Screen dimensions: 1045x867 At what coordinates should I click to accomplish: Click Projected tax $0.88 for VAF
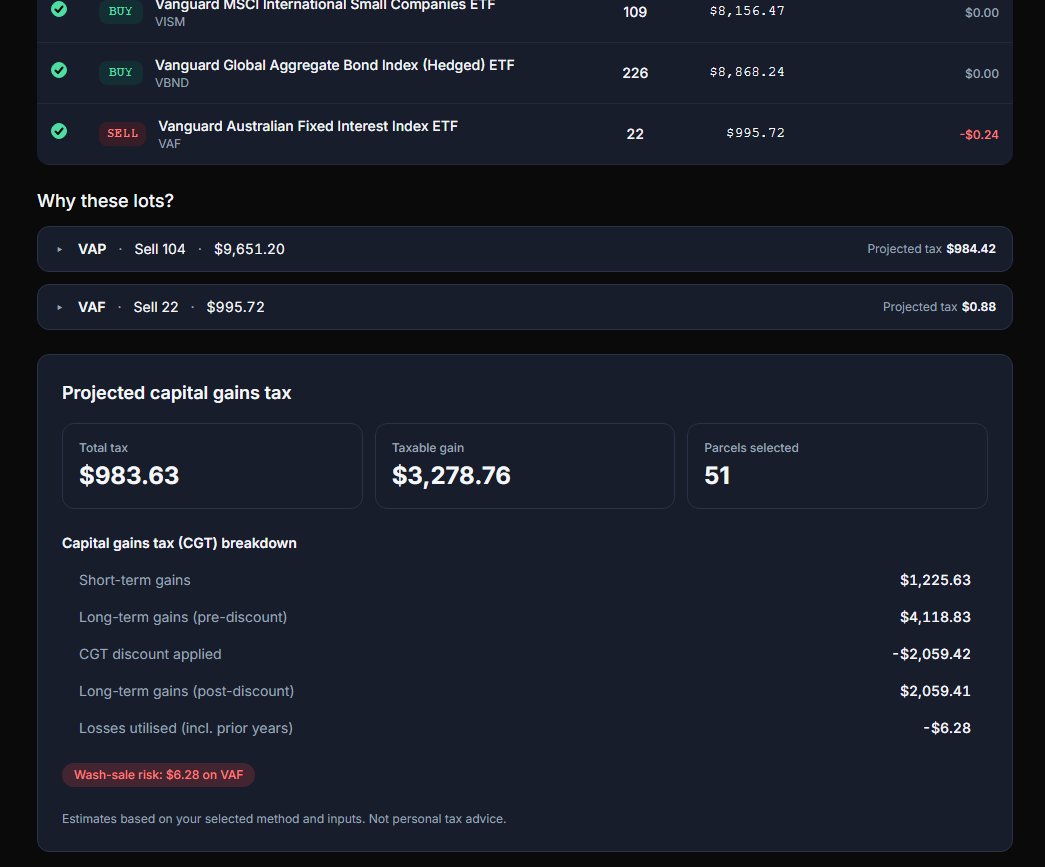click(939, 307)
